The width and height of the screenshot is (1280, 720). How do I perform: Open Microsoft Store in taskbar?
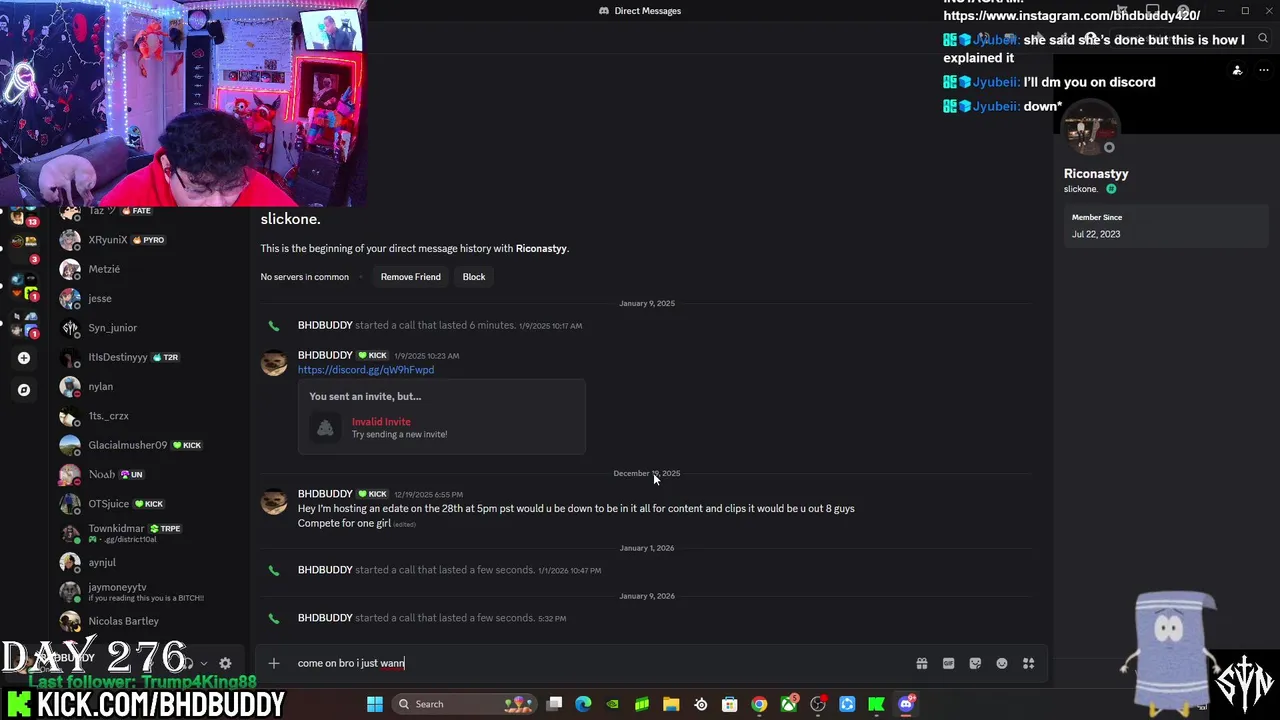[x=730, y=704]
